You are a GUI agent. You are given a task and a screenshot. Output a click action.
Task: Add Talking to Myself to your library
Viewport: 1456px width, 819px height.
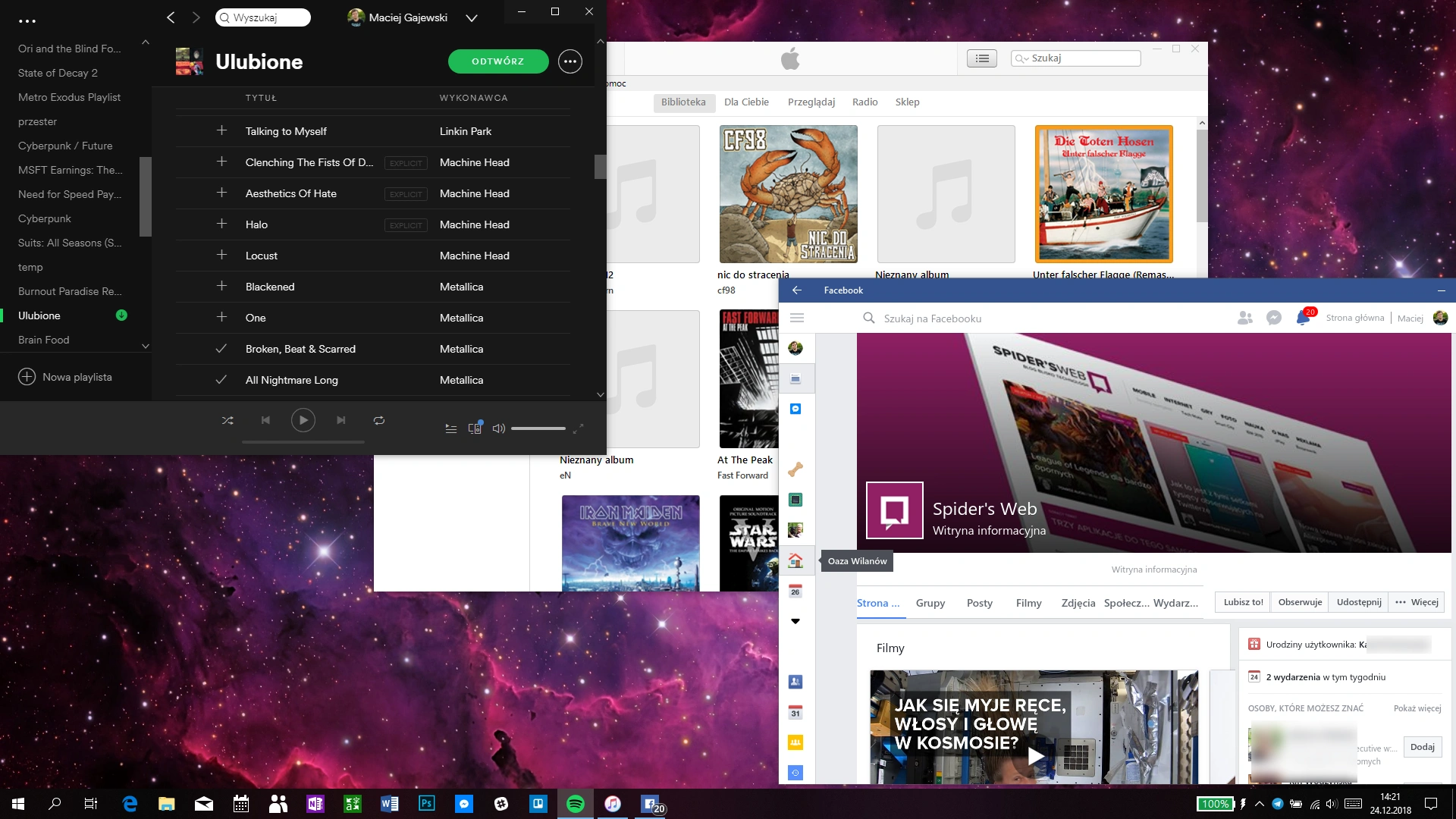point(221,130)
